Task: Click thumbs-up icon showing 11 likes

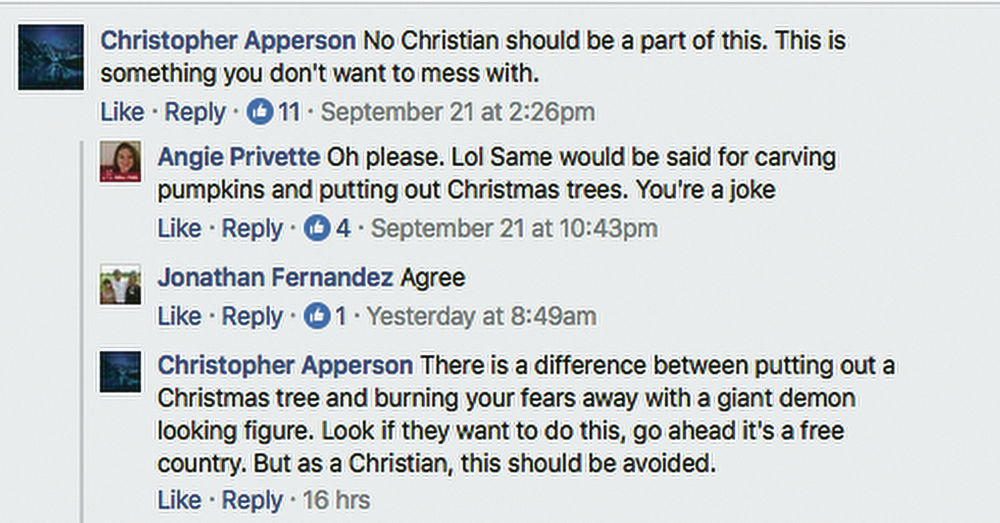Action: tap(260, 112)
